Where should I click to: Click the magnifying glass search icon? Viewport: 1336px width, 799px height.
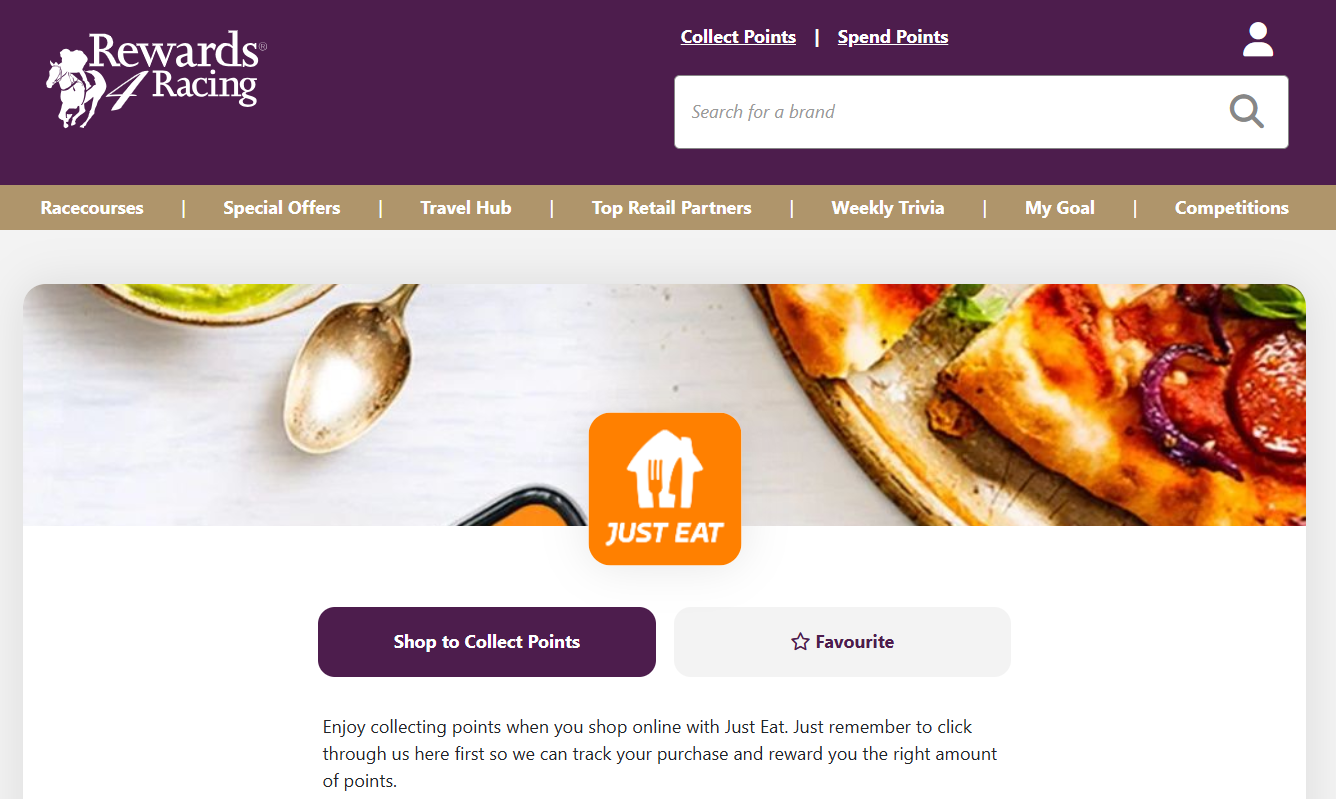pos(1246,112)
